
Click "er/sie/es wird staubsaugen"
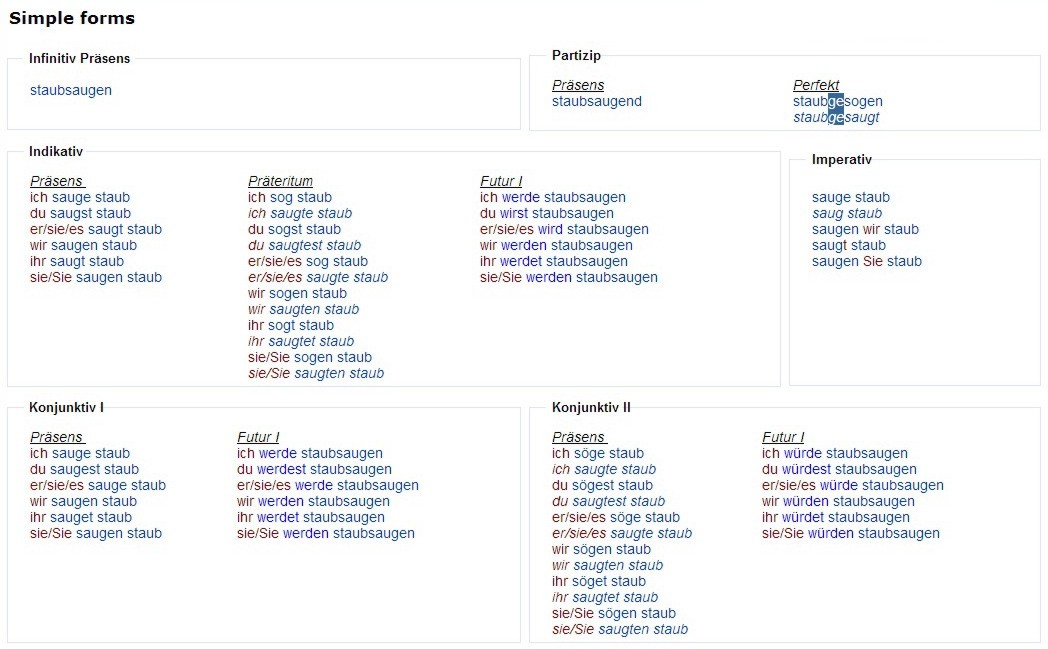click(x=564, y=229)
